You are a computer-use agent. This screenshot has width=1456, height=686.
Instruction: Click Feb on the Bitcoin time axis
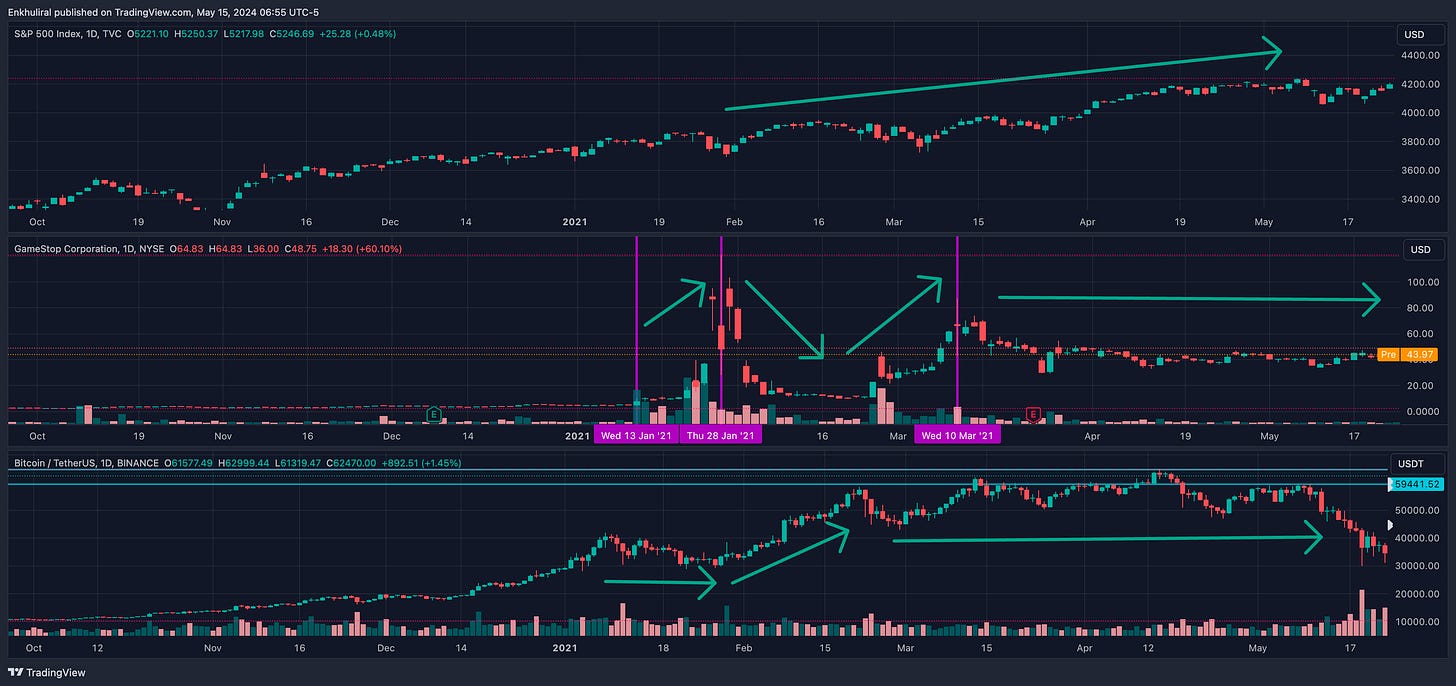coord(743,648)
